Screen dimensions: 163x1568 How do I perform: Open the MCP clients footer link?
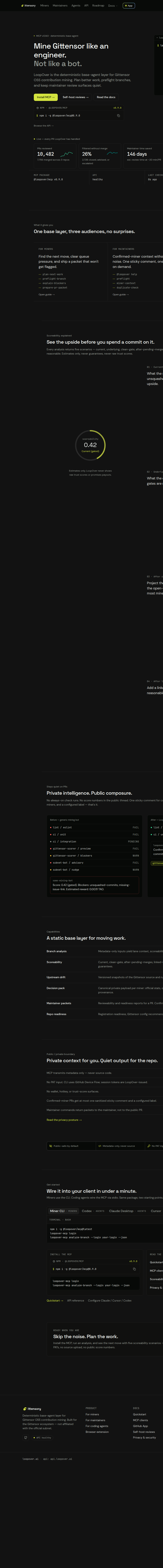tap(140, 1420)
